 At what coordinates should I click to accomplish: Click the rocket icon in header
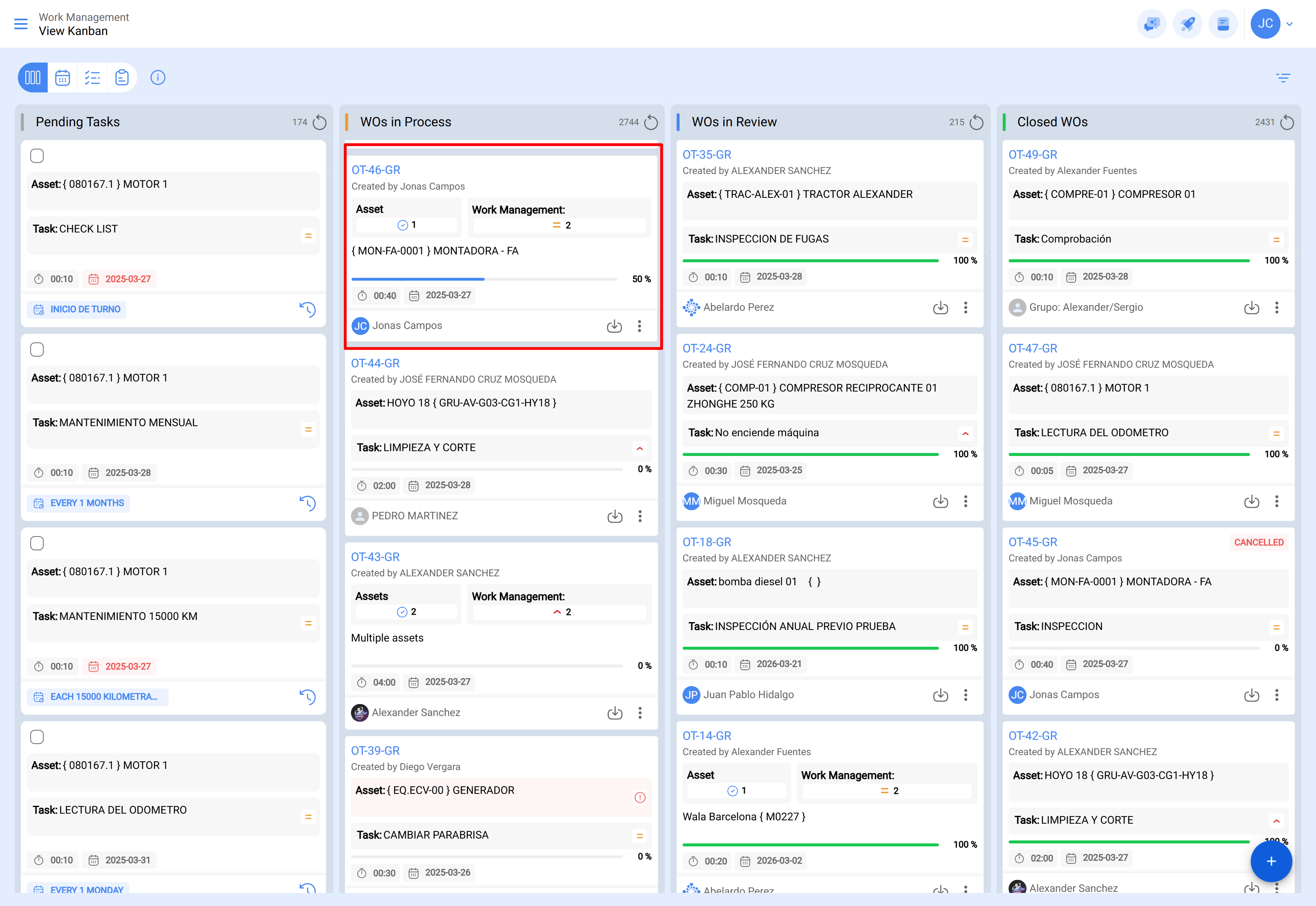tap(1188, 24)
